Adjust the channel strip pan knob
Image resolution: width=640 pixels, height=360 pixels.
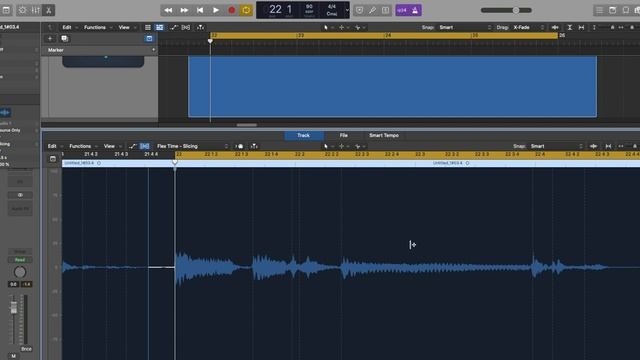(x=20, y=272)
